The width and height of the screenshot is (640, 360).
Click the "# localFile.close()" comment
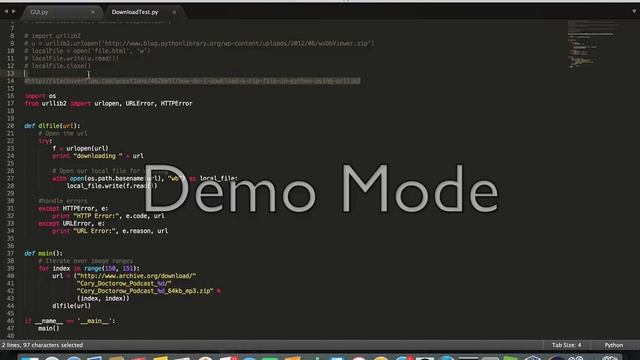point(58,66)
